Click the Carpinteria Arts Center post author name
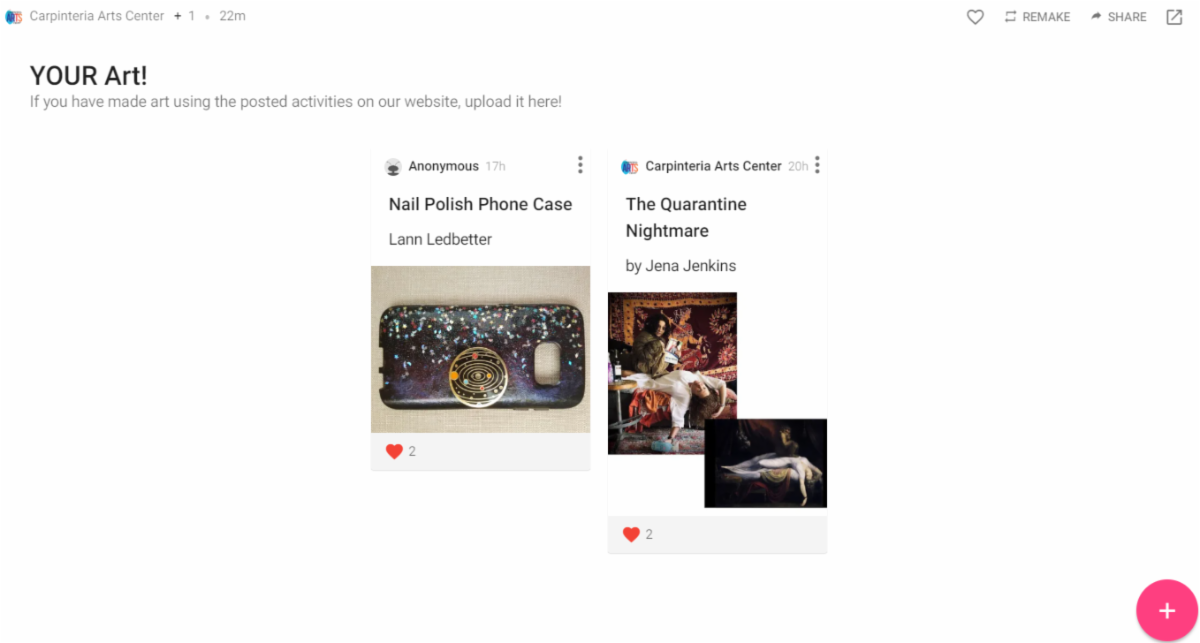Screen dimensions: 1200x643 tap(713, 166)
